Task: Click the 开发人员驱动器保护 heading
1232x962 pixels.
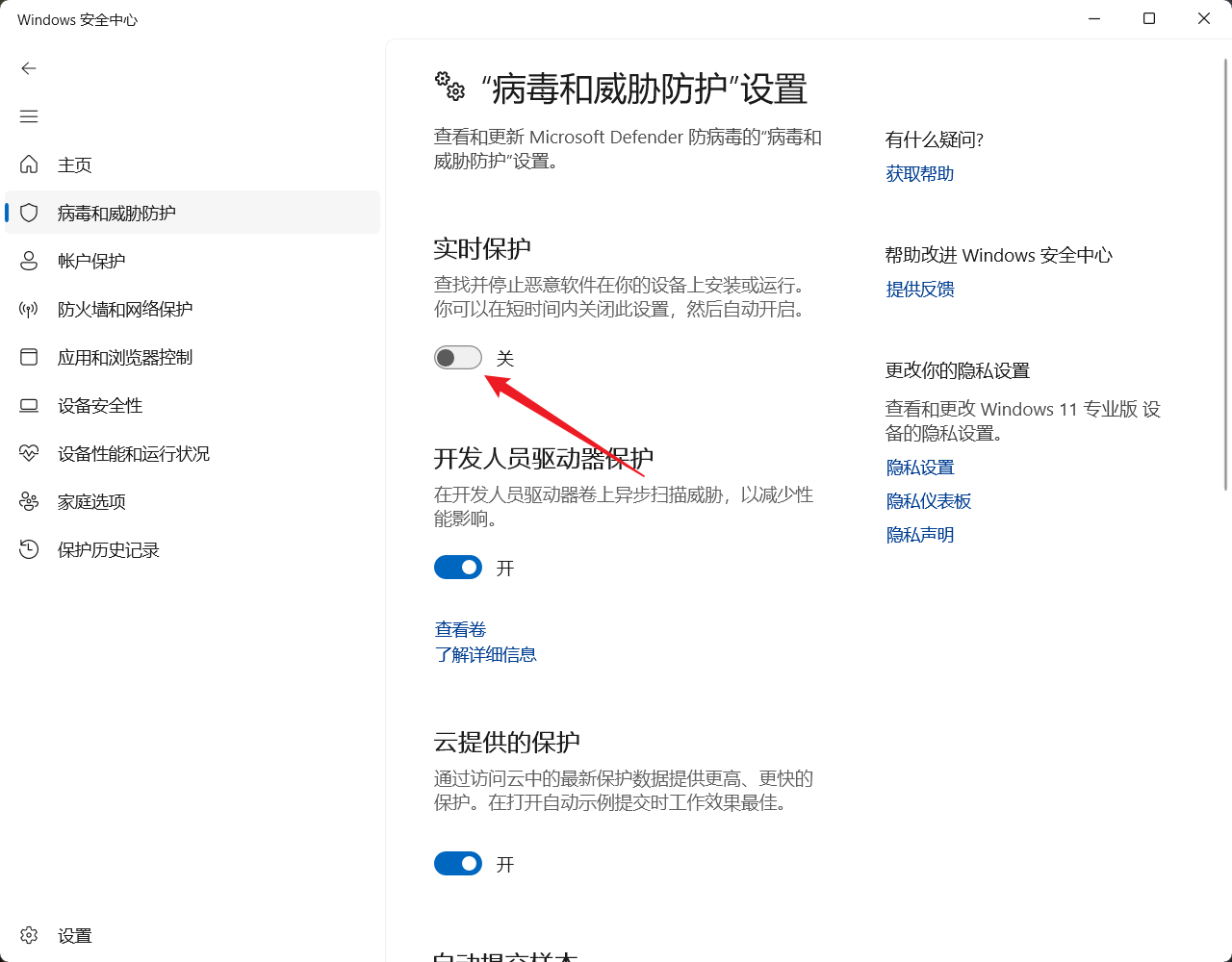Action: (x=544, y=459)
